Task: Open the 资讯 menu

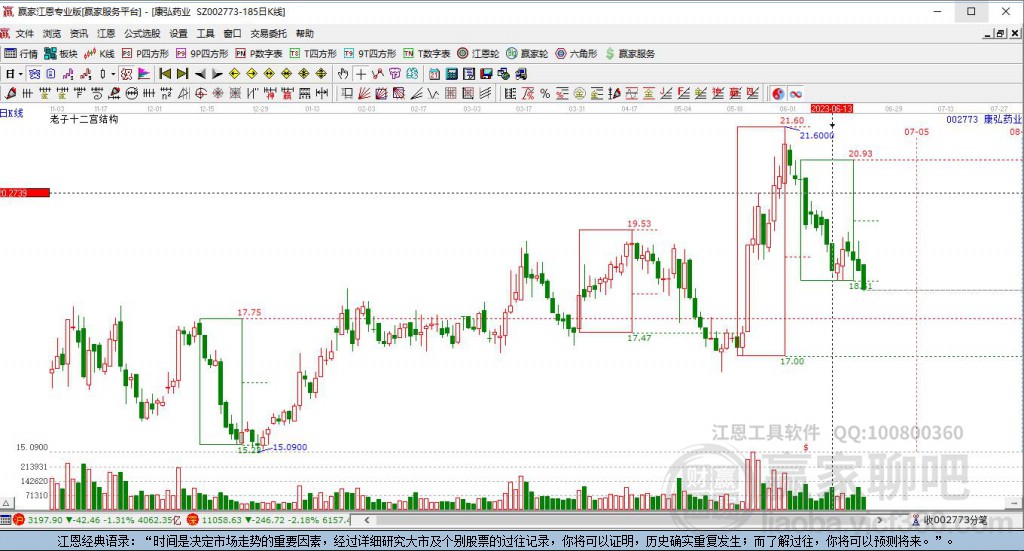Action: point(78,33)
